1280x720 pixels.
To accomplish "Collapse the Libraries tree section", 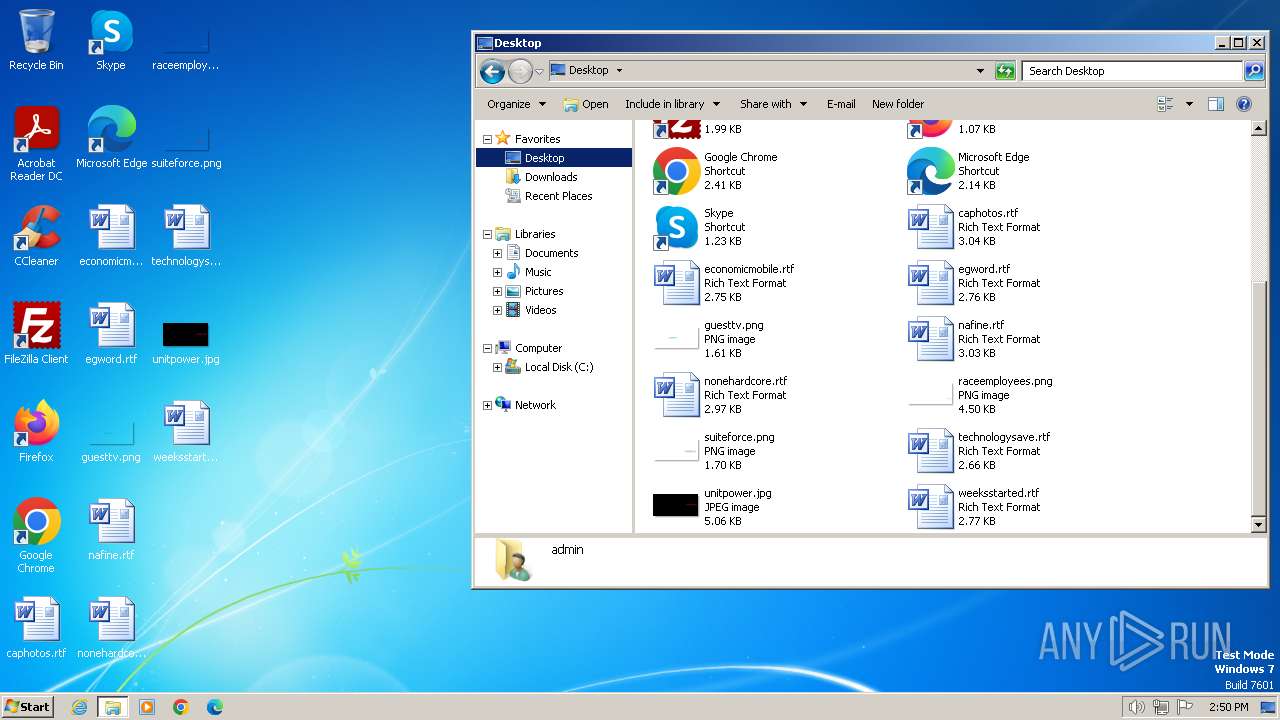I will point(487,234).
